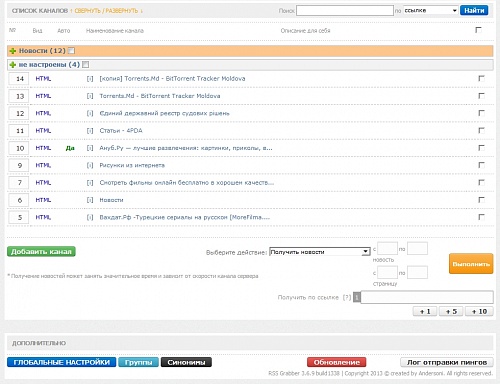This screenshot has height=384, width=500.
Task: Expand the не настроены group plus icon
Action: [13, 65]
